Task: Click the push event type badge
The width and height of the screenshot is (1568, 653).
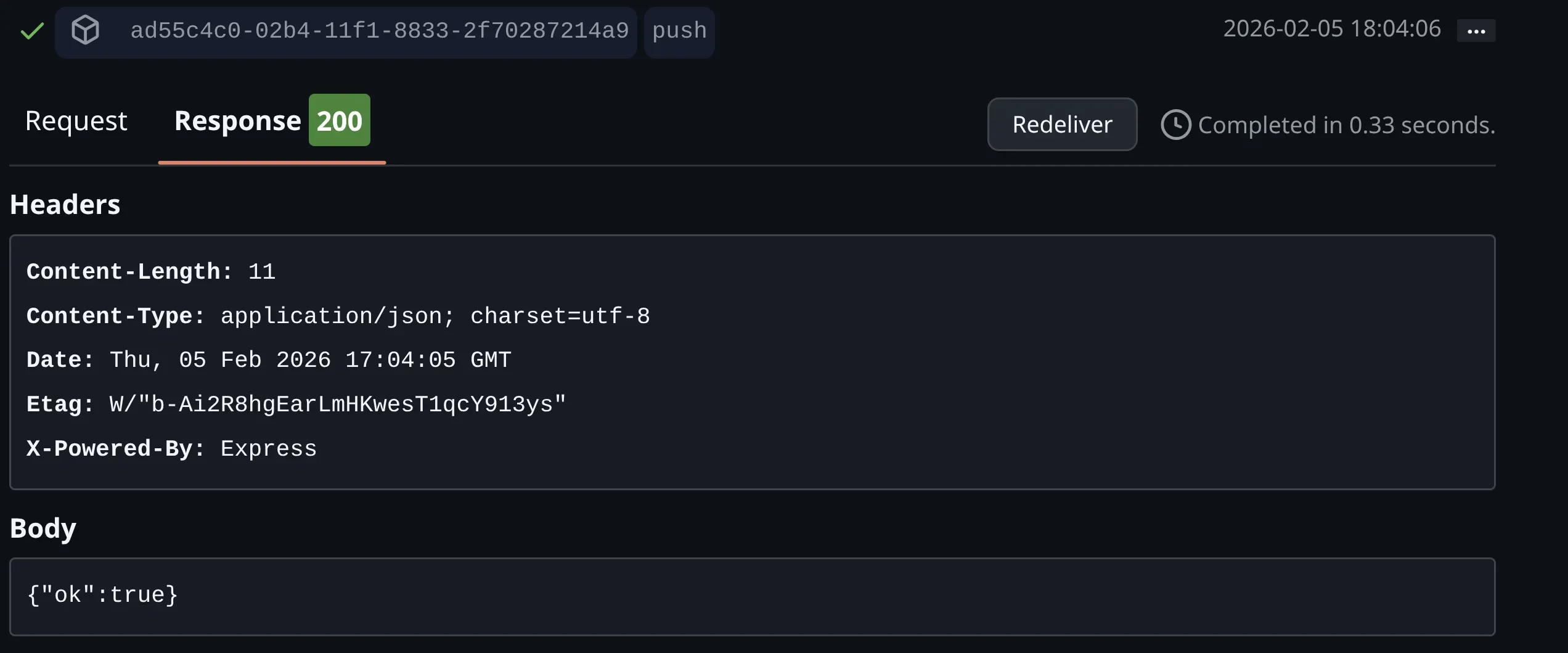Action: tap(679, 30)
